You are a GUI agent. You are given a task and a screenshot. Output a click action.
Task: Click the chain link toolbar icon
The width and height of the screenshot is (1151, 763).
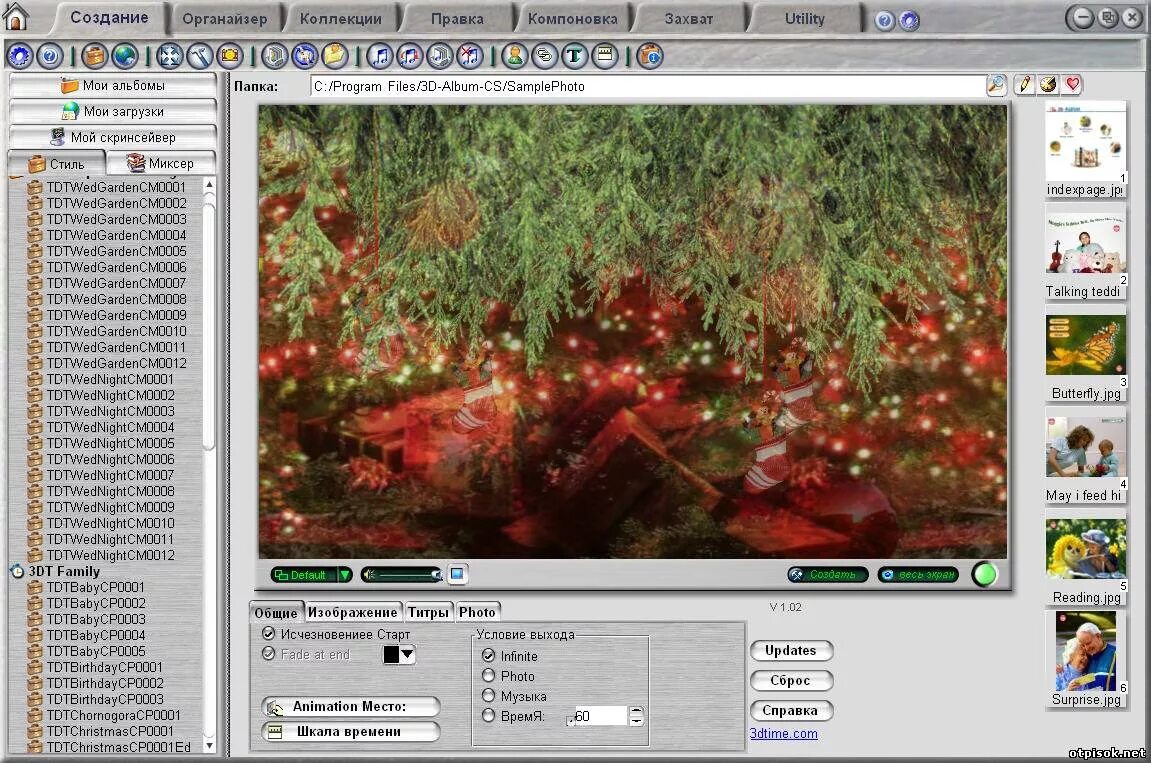pyautogui.click(x=545, y=56)
